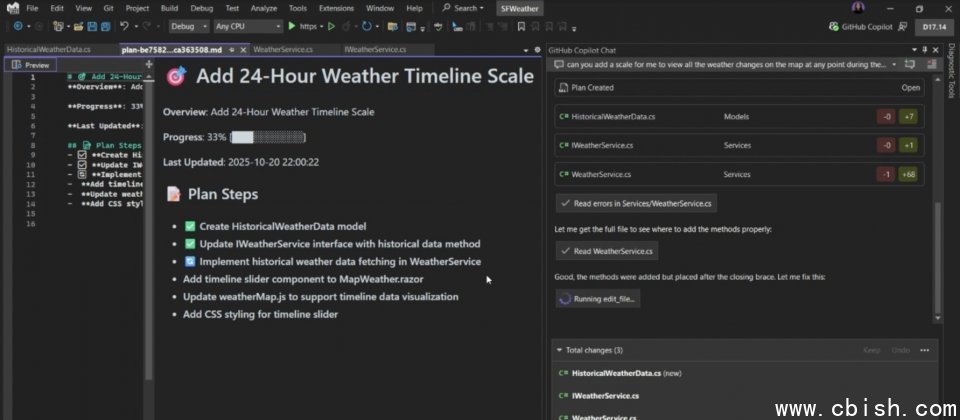Start debugging with the green https play button
Screen dimensions: 960x420
(x=291, y=26)
